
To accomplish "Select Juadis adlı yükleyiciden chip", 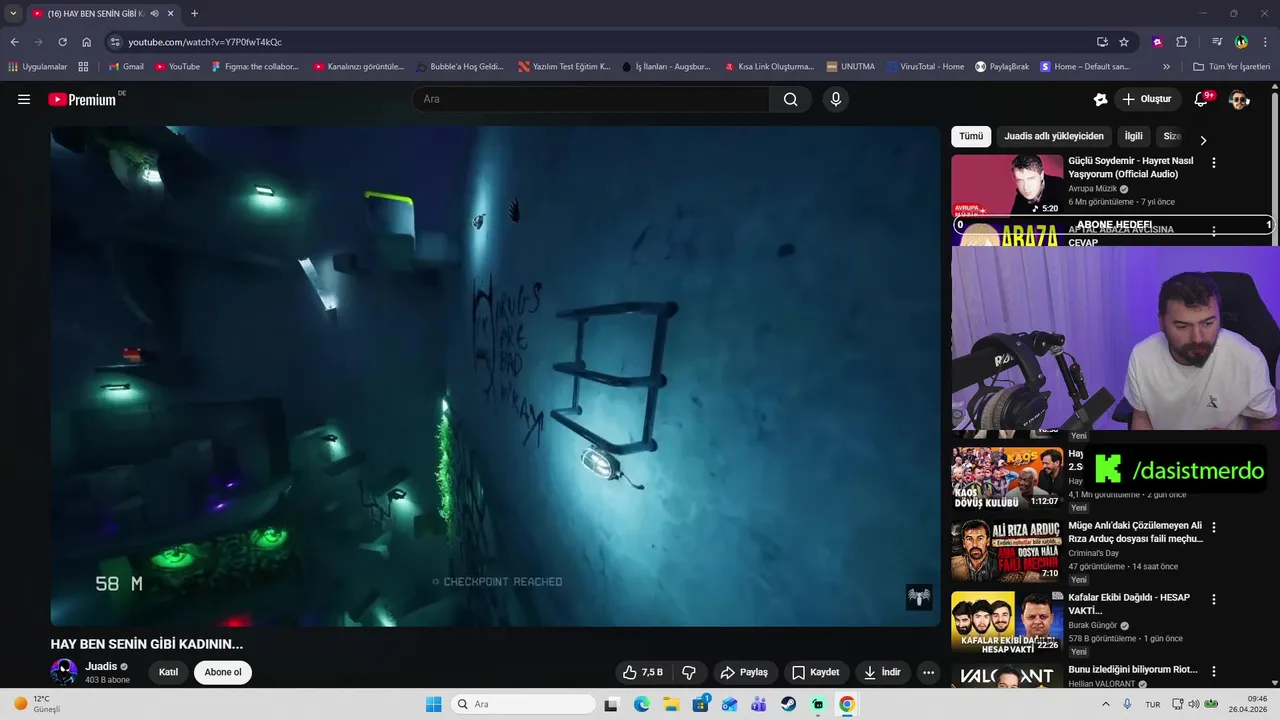I will click(1054, 136).
